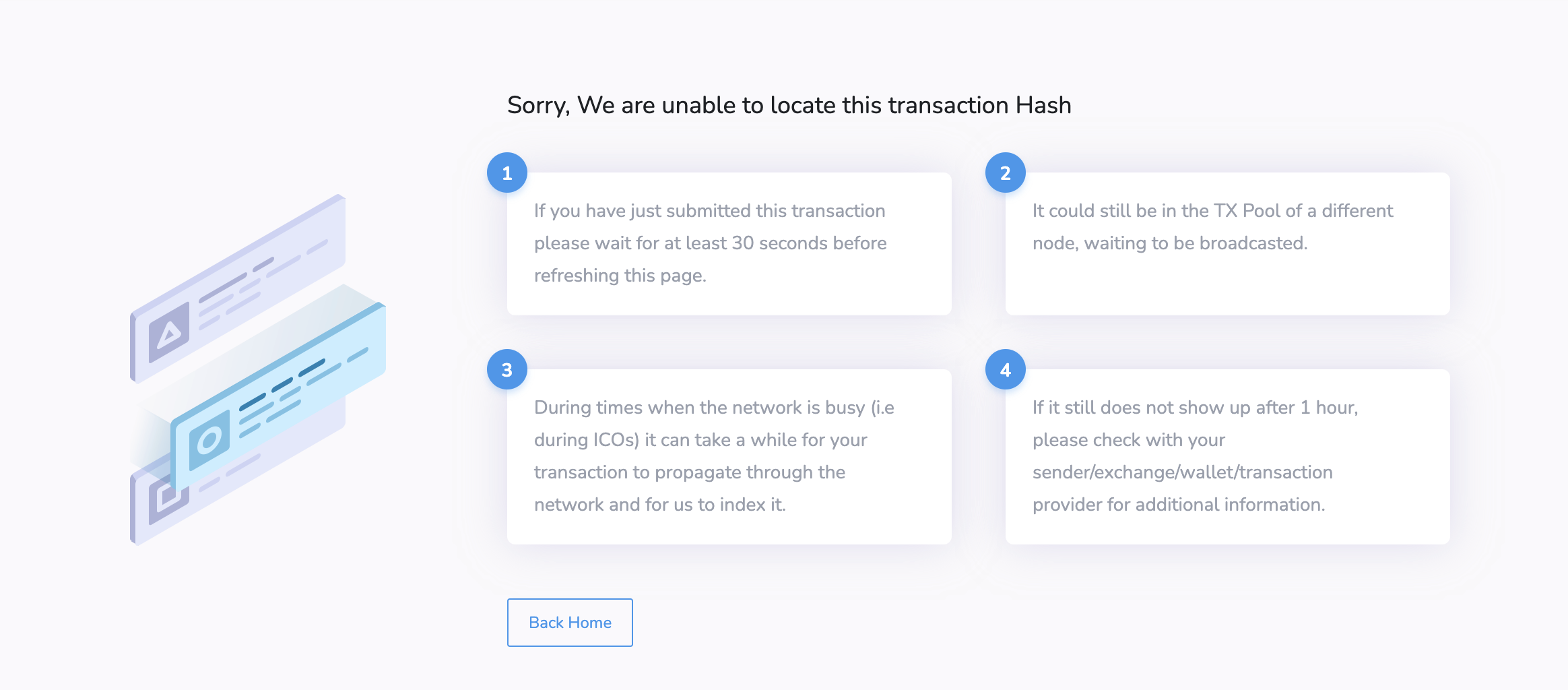Select the page heading about transaction Hash
Image resolution: width=1568 pixels, height=690 pixels.
(x=788, y=105)
